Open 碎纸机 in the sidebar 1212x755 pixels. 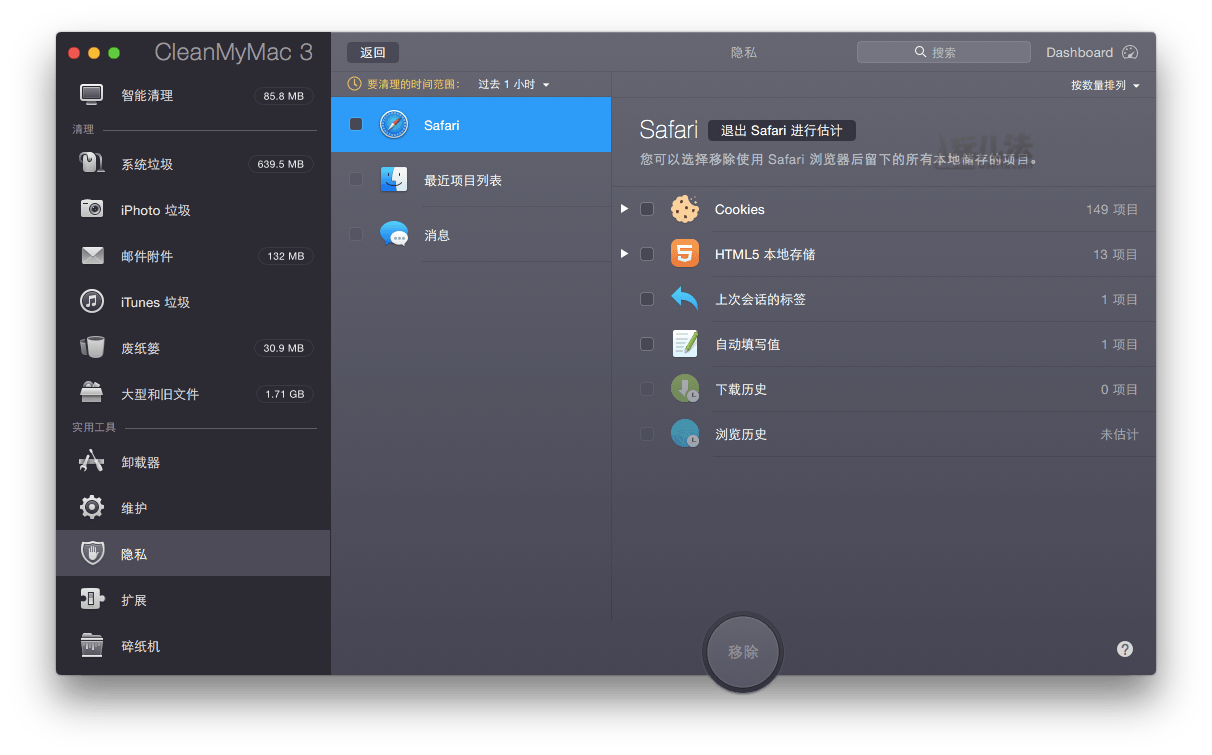(193, 646)
